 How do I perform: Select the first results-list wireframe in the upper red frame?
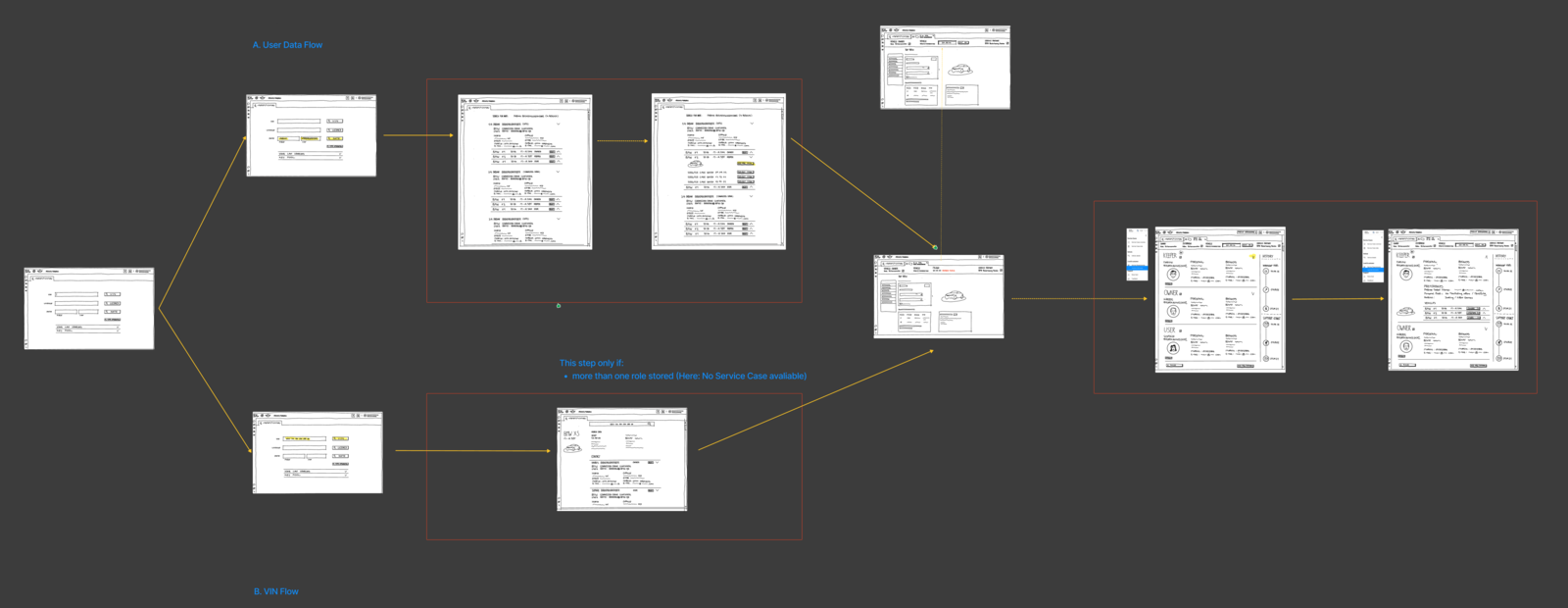click(525, 173)
